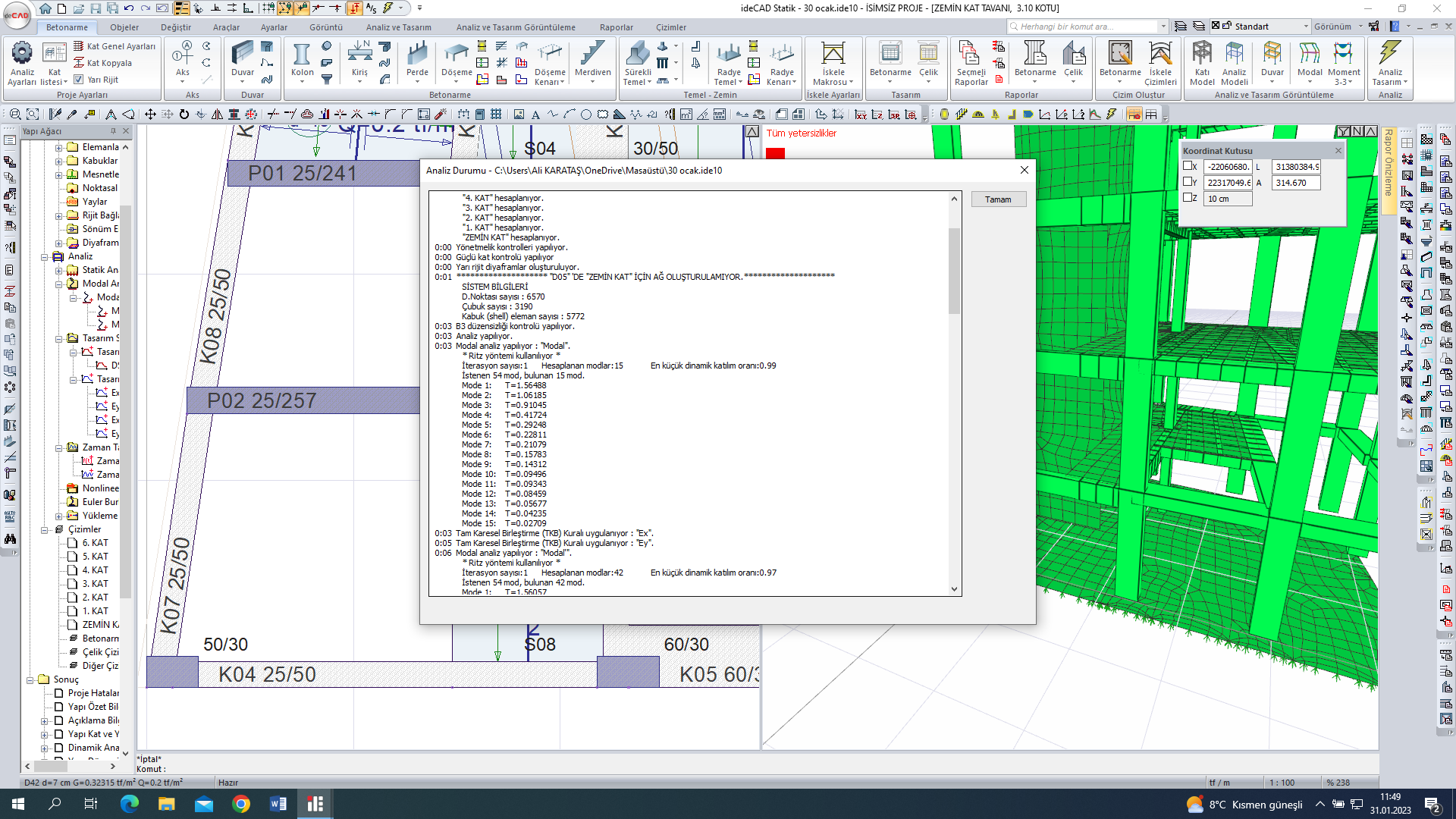The height and width of the screenshot is (819, 1456).
Task: Collapse the Analiz tree node
Action: point(45,256)
